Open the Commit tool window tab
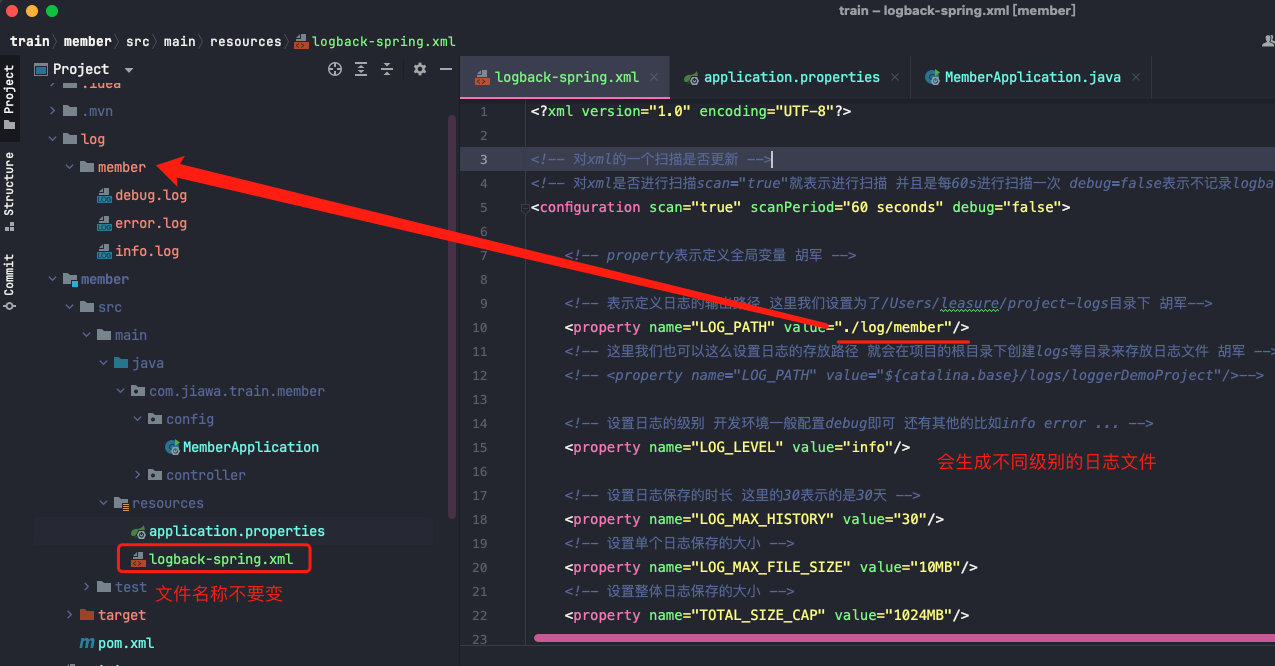Viewport: 1275px width, 666px height. pyautogui.click(x=10, y=282)
